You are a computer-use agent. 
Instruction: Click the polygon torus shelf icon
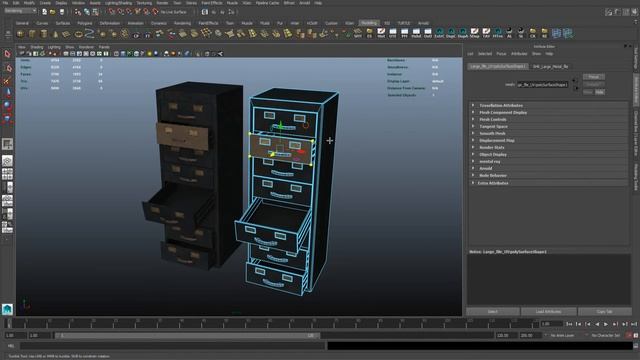point(78,34)
